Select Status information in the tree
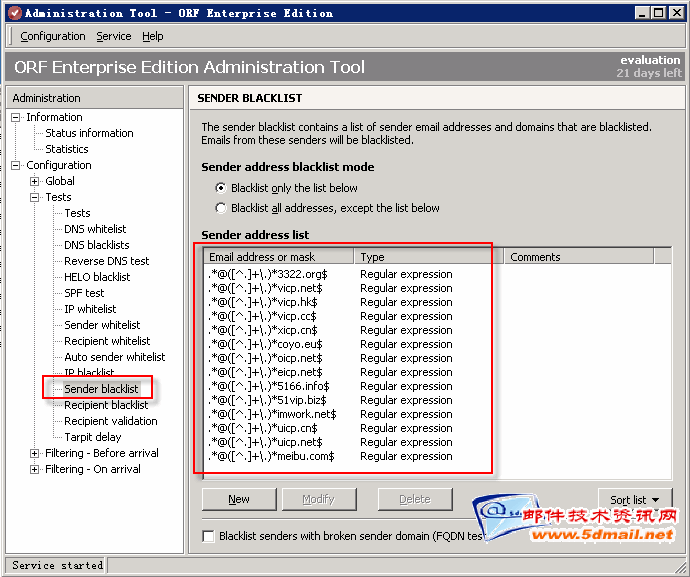This screenshot has height=577, width=690. (89, 133)
